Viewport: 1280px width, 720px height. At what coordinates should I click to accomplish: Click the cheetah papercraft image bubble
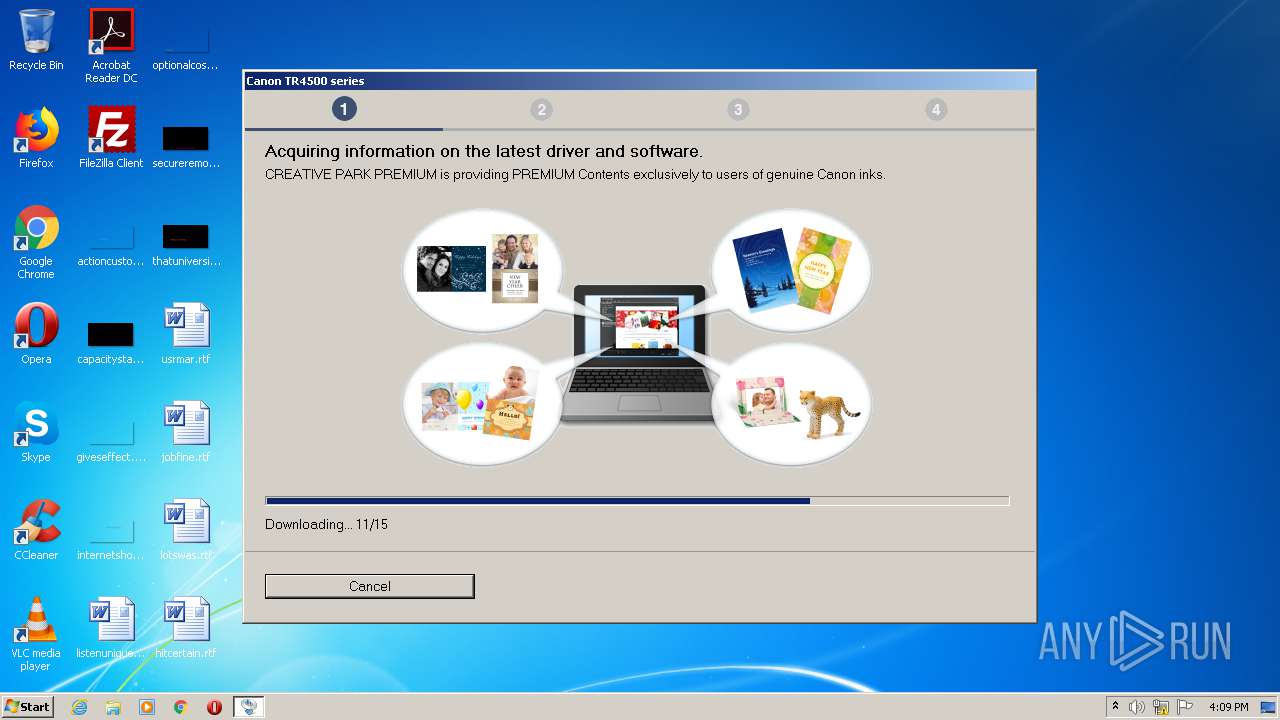791,405
